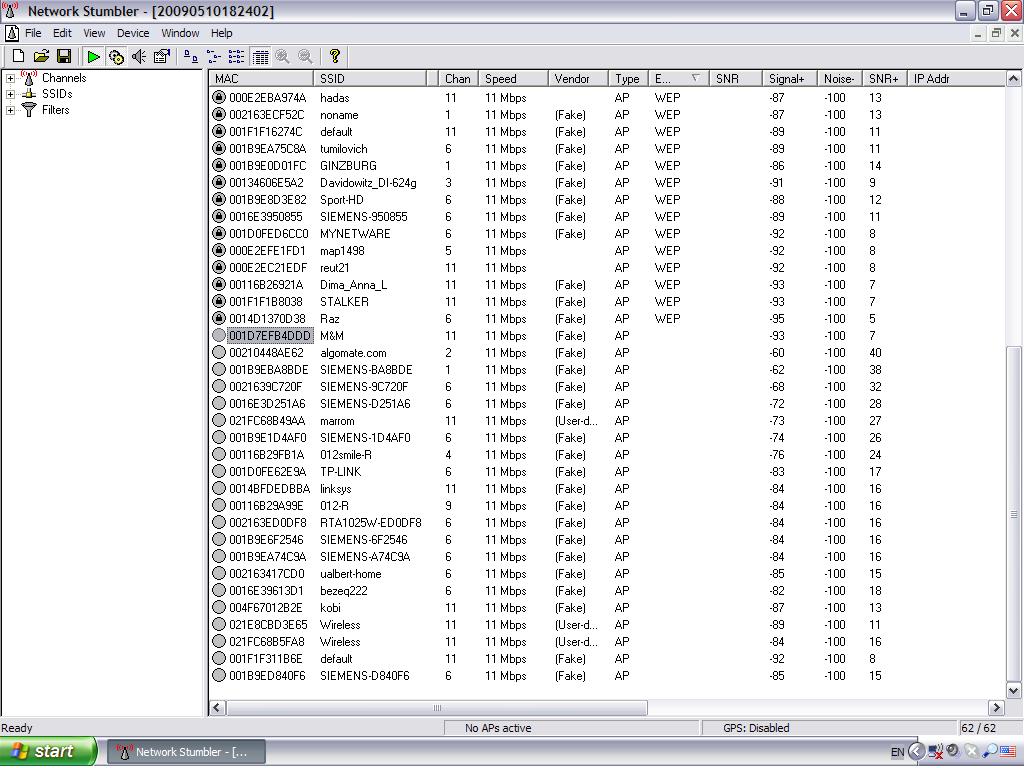
Task: Switch to details view in toolbar
Action: 260,57
